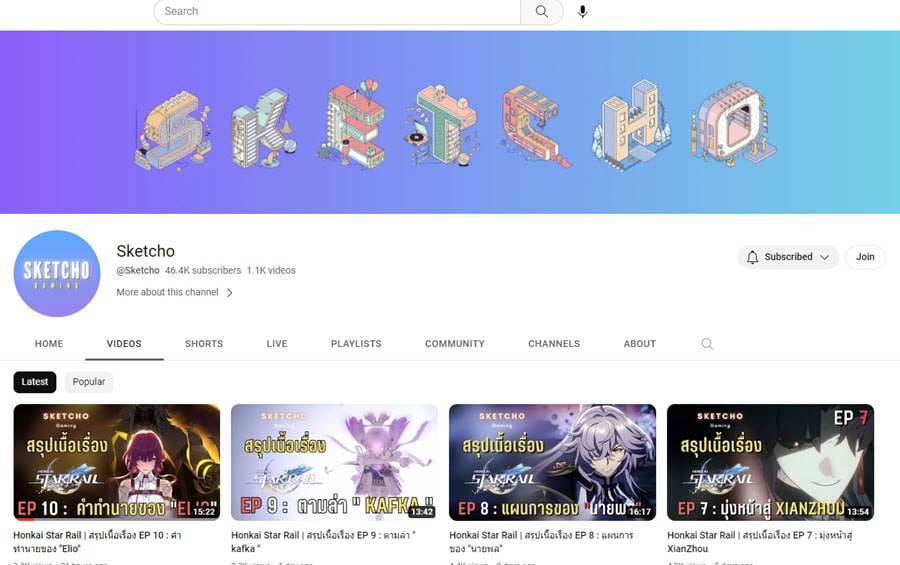Open Honkai Star Rail EP 9 title link
Viewport: 900px width, 565px height.
[x=323, y=542]
